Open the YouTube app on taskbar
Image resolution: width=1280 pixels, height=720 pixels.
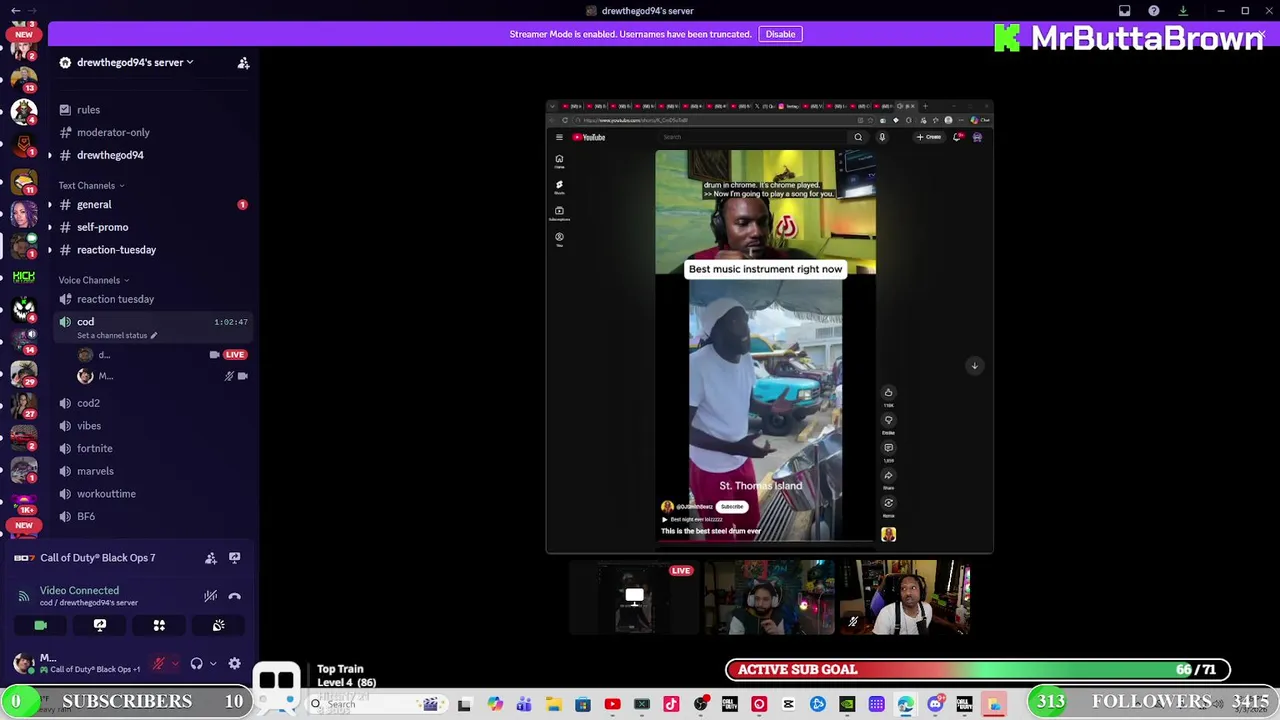[x=612, y=704]
